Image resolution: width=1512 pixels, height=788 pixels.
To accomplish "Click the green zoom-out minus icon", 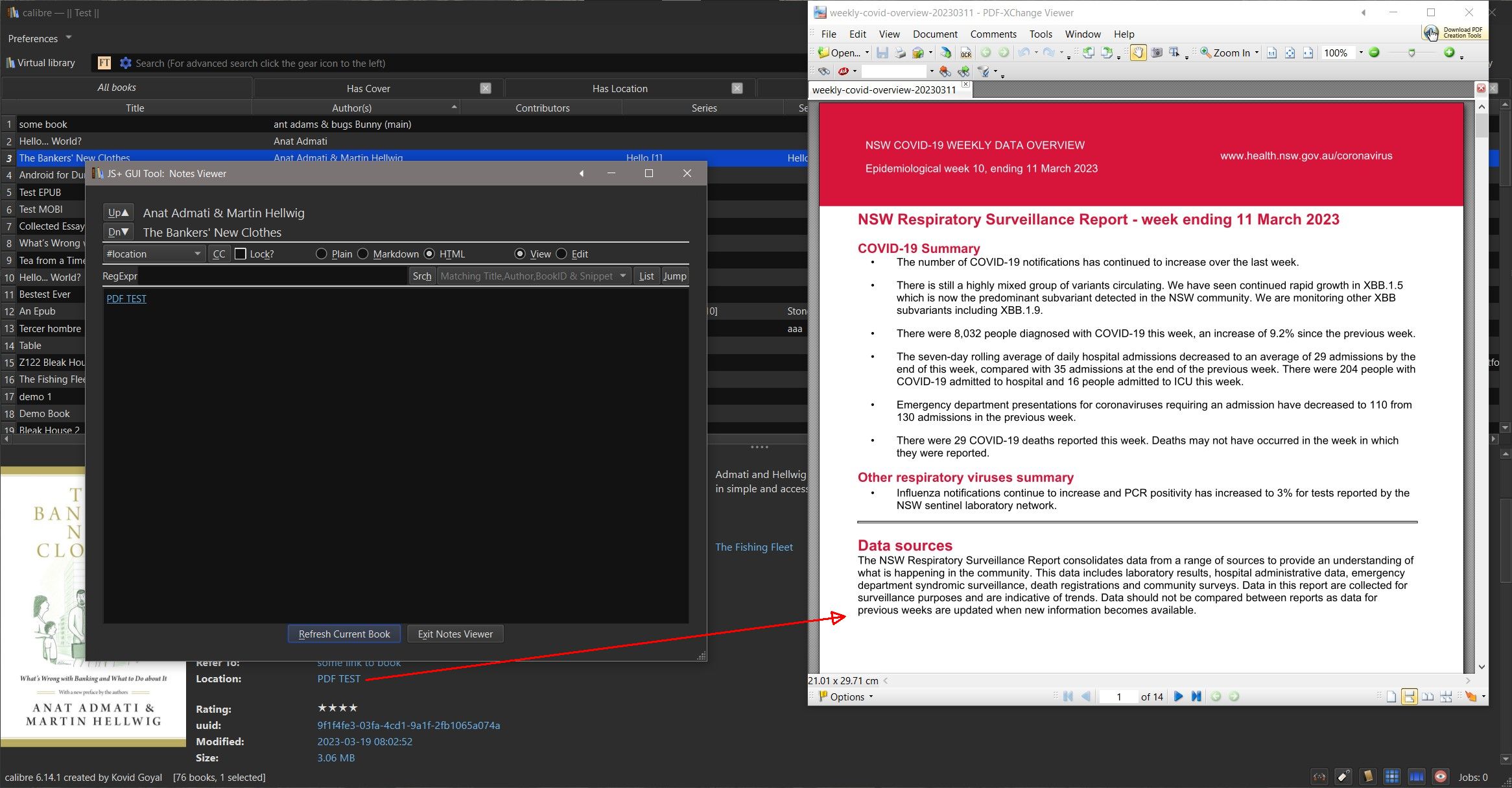I will coord(1374,53).
